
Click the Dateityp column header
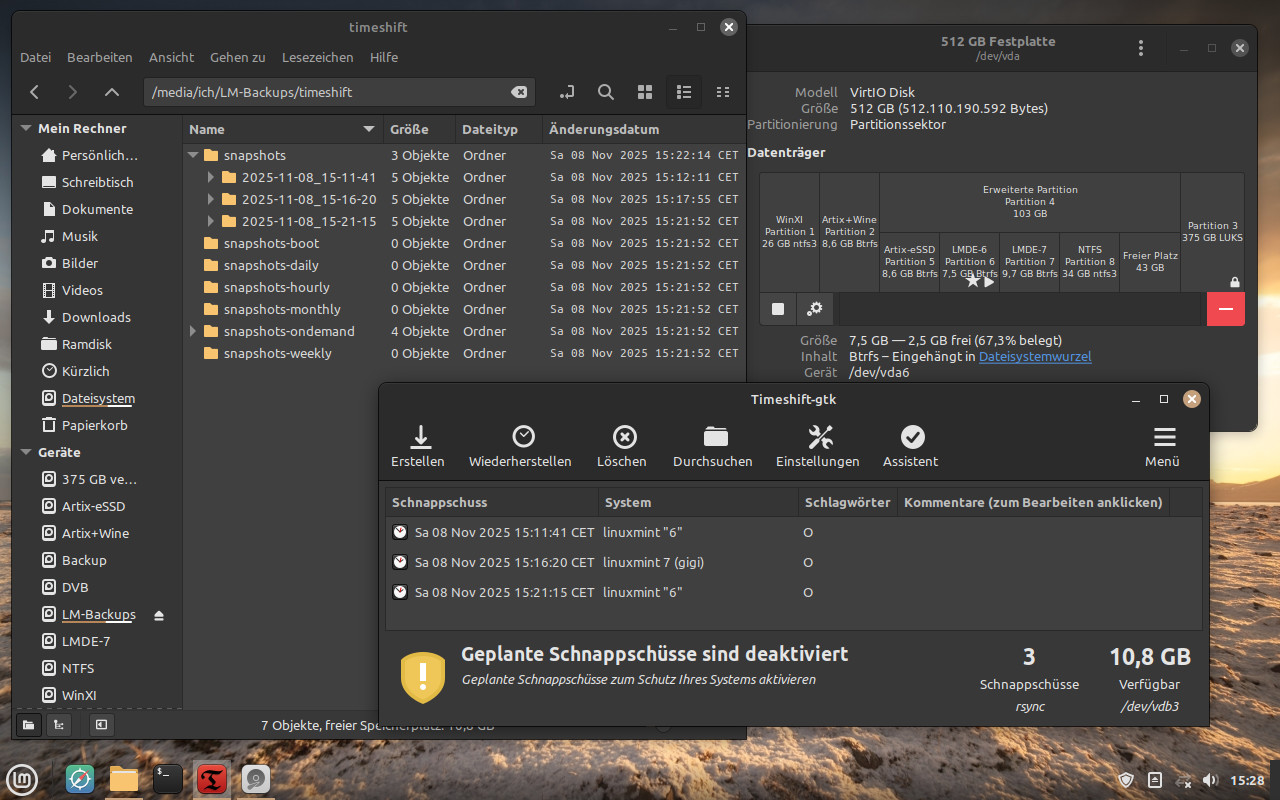pyautogui.click(x=499, y=129)
